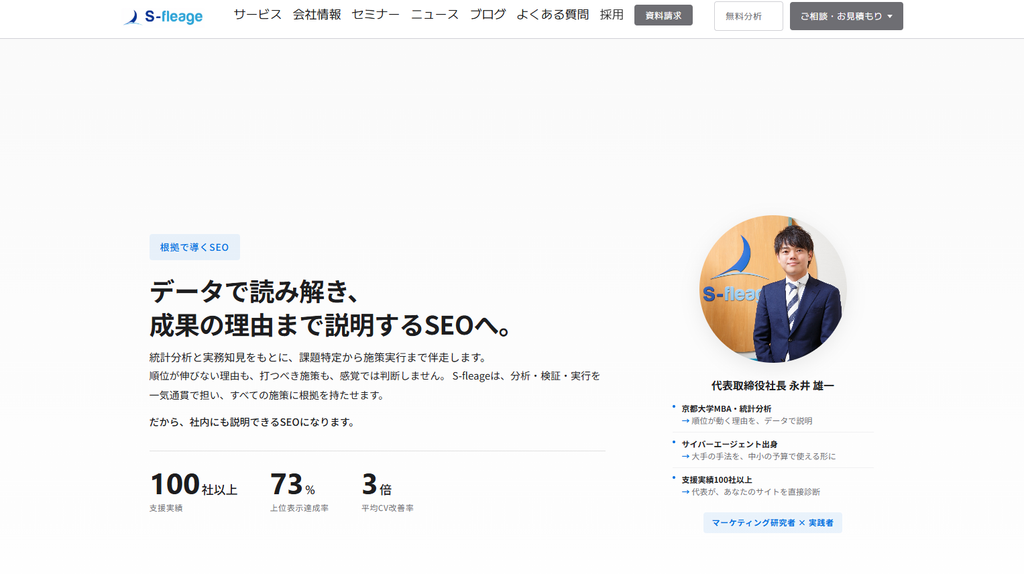1024x574 pixels.
Task: Open よくある質問 in the navigation
Action: [x=552, y=14]
